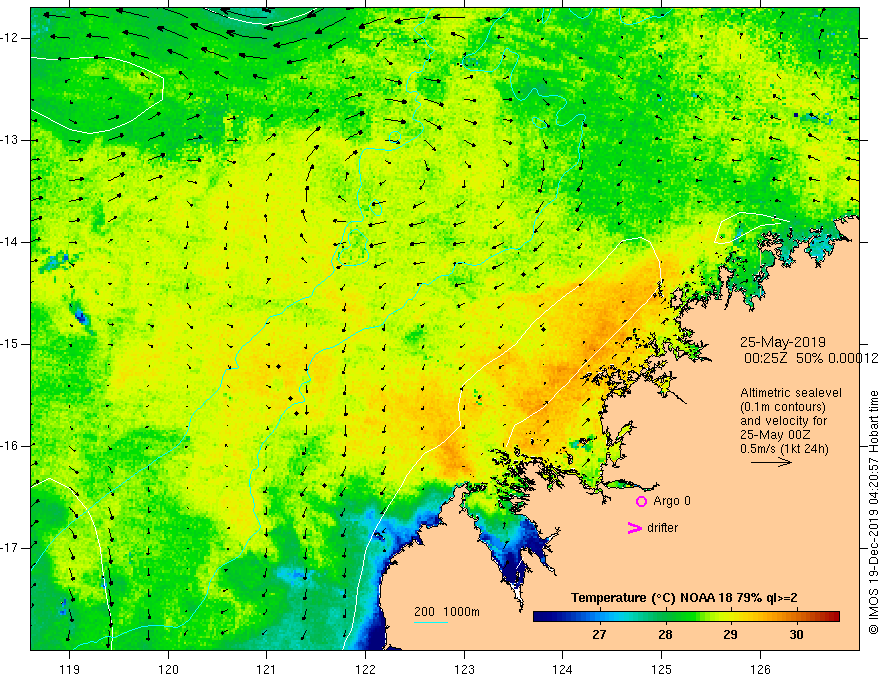The height and width of the screenshot is (680, 880).
Task: Click the 'Argo 0' legend label
Action: point(672,501)
